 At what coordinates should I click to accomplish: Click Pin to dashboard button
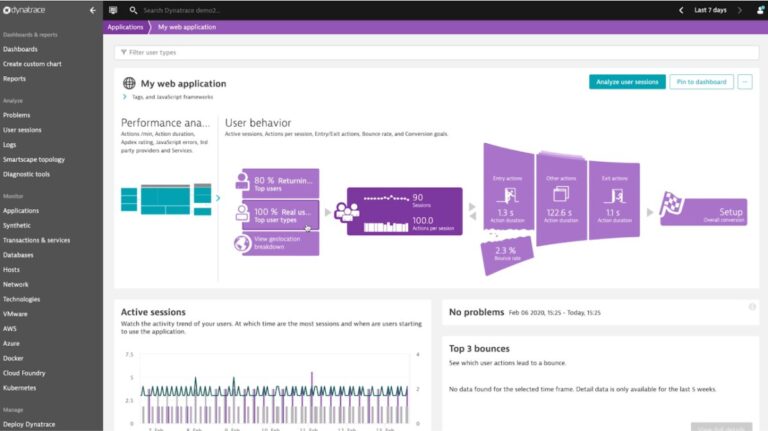coord(701,82)
